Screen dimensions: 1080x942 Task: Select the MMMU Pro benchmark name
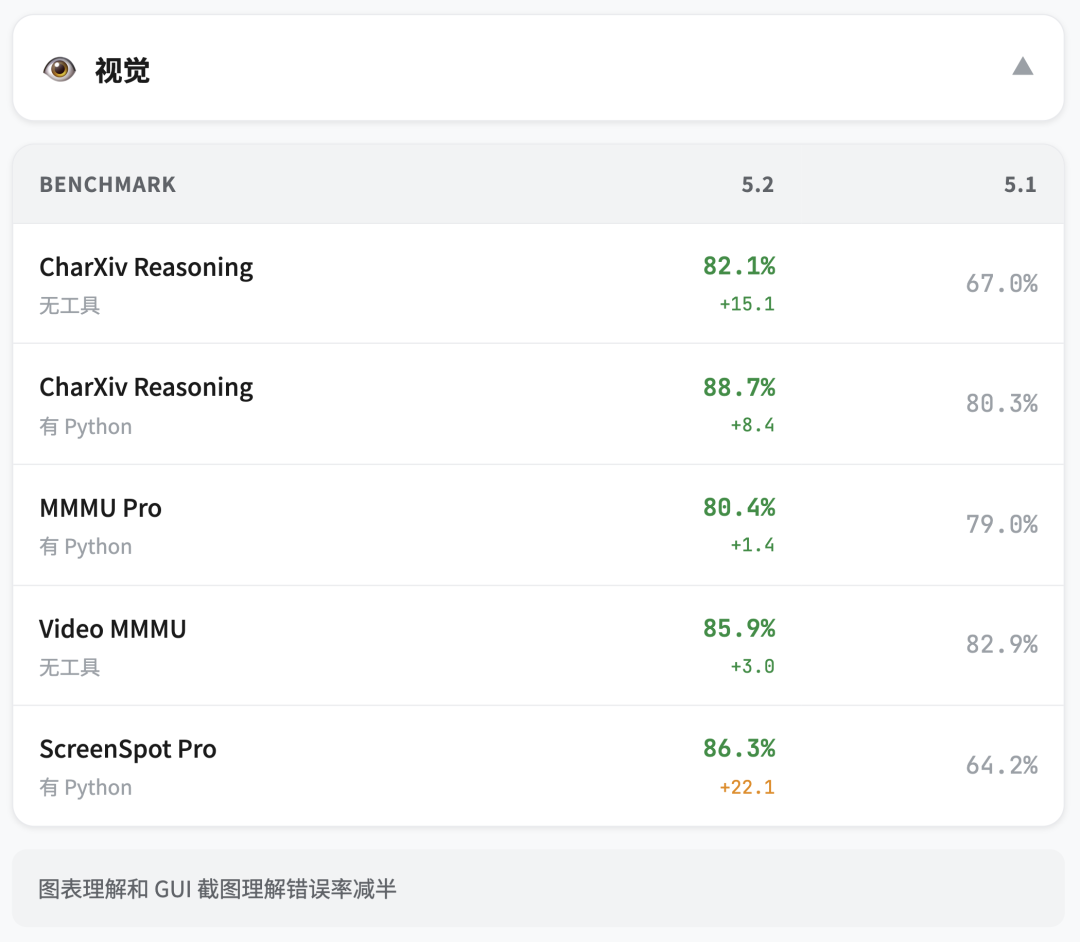tap(101, 508)
